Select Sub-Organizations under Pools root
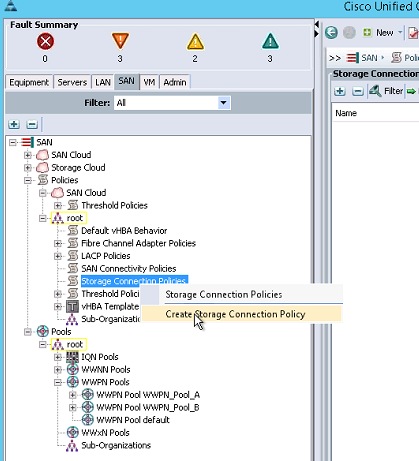Viewport: 419px width, 461px height. point(116,445)
